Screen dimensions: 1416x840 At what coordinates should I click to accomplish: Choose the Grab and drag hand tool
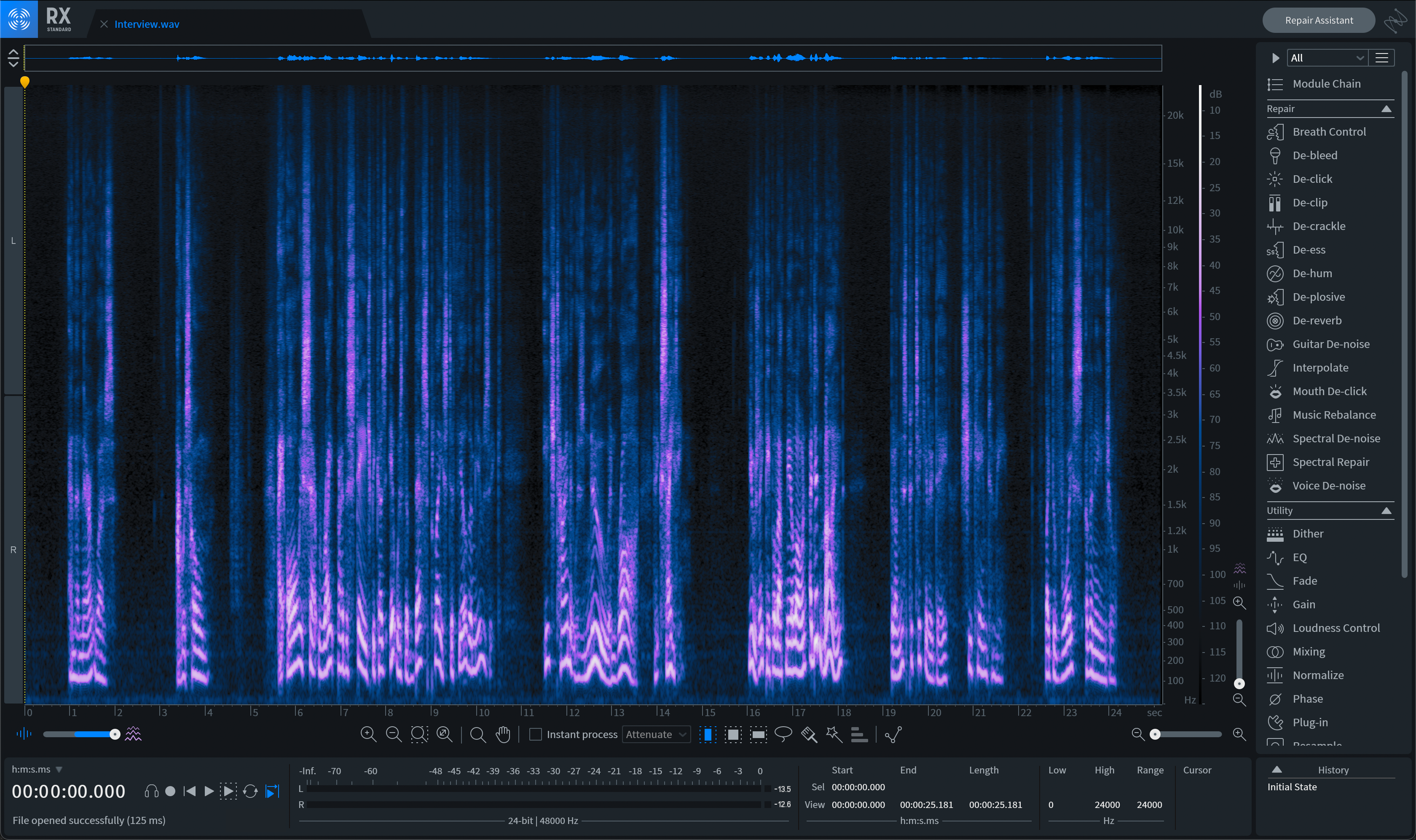pos(503,734)
